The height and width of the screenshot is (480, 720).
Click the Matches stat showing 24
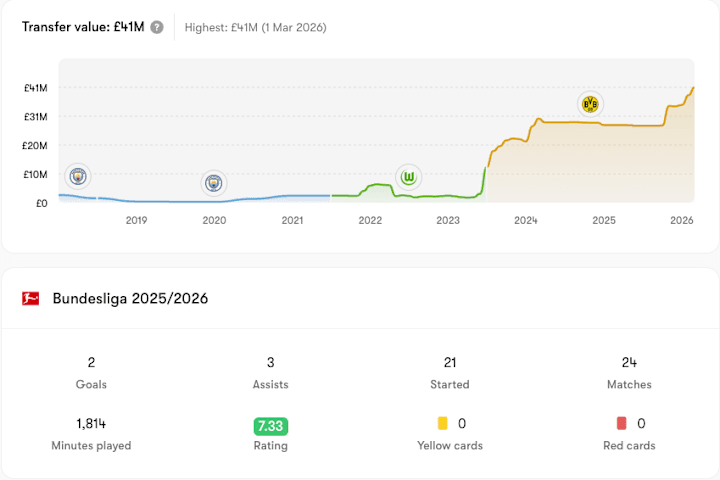pos(629,372)
